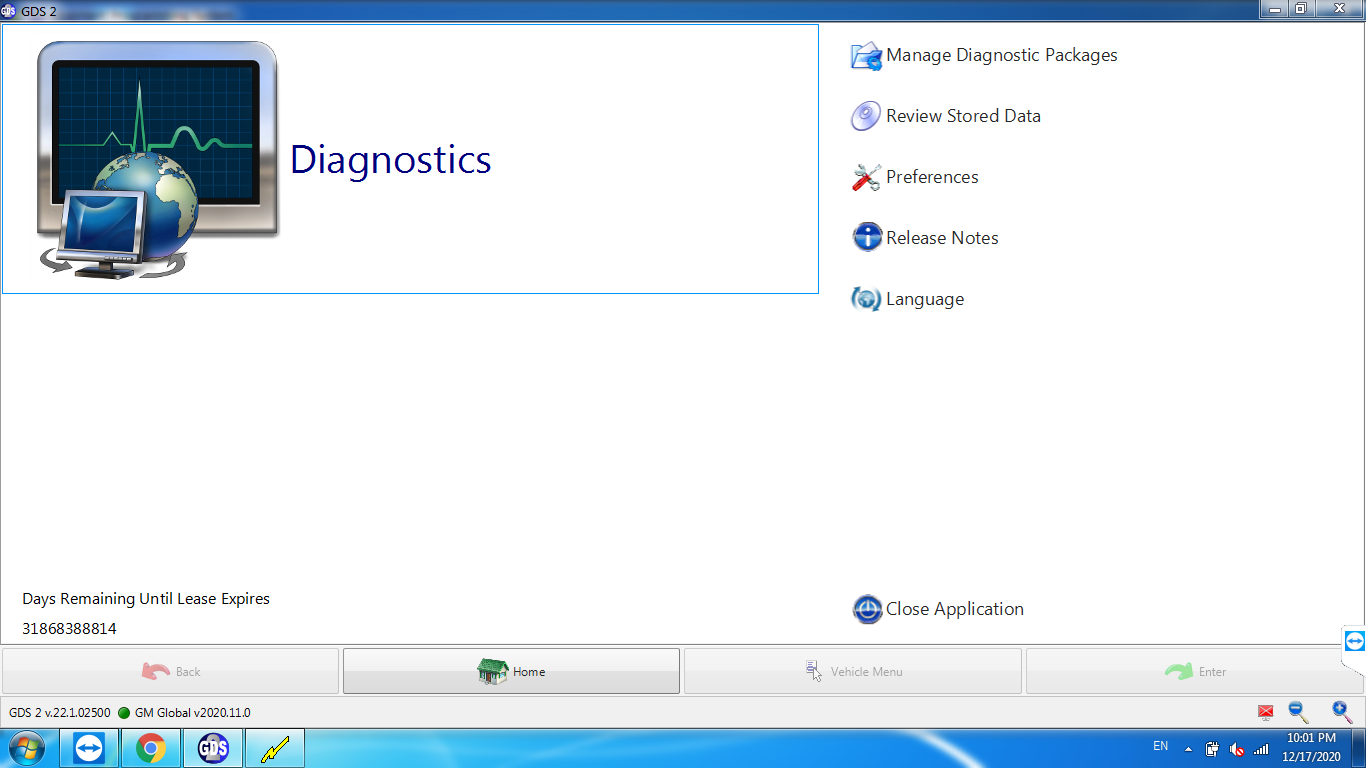1366x768 pixels.
Task: Click the Days Remaining Until Lease Expires label
Action: tap(146, 599)
